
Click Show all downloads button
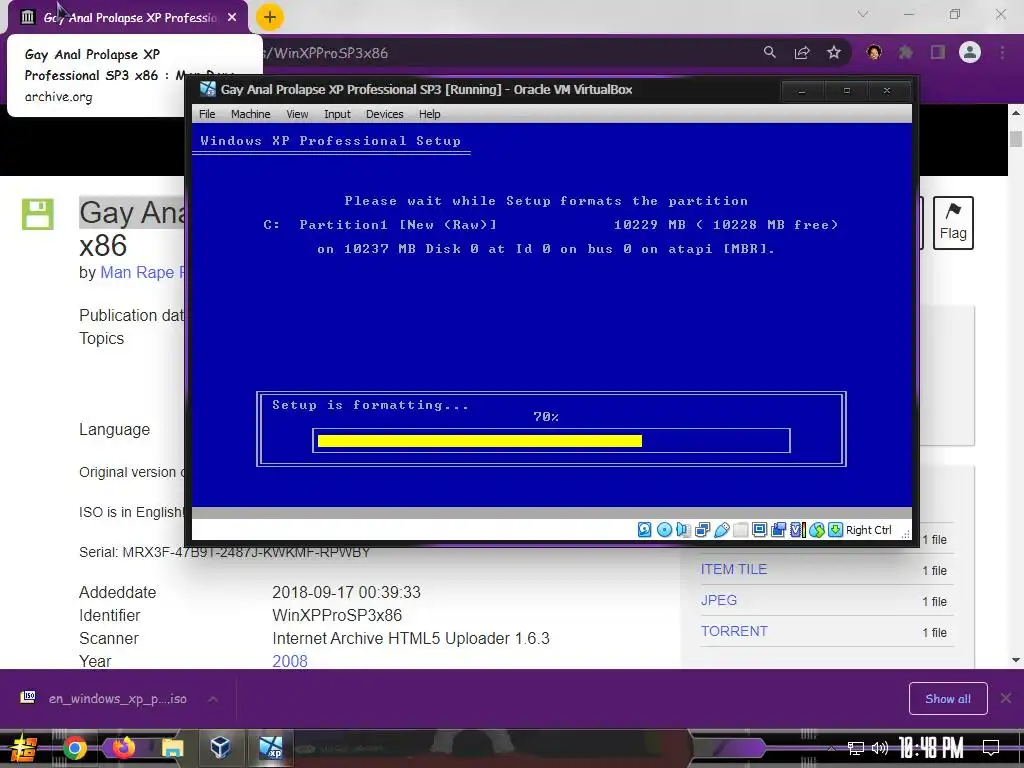(948, 699)
